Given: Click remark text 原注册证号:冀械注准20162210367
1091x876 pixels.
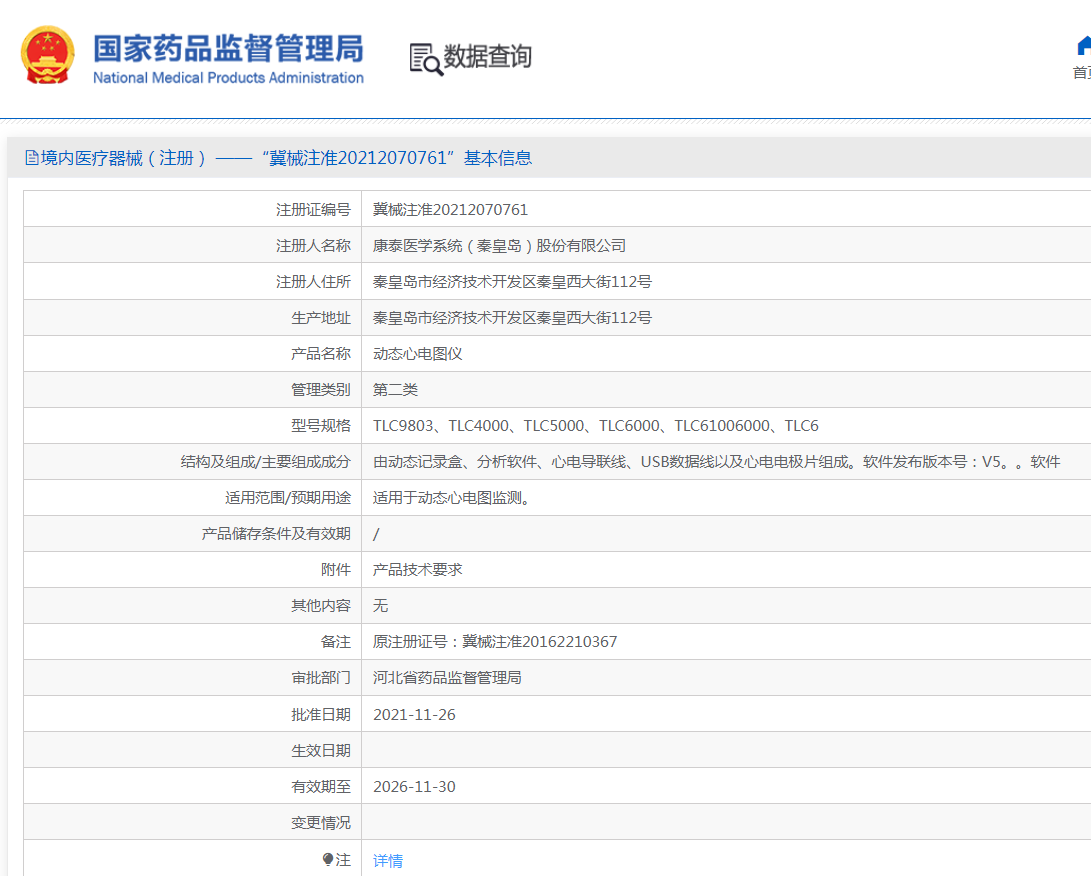Looking at the screenshot, I should pos(495,642).
